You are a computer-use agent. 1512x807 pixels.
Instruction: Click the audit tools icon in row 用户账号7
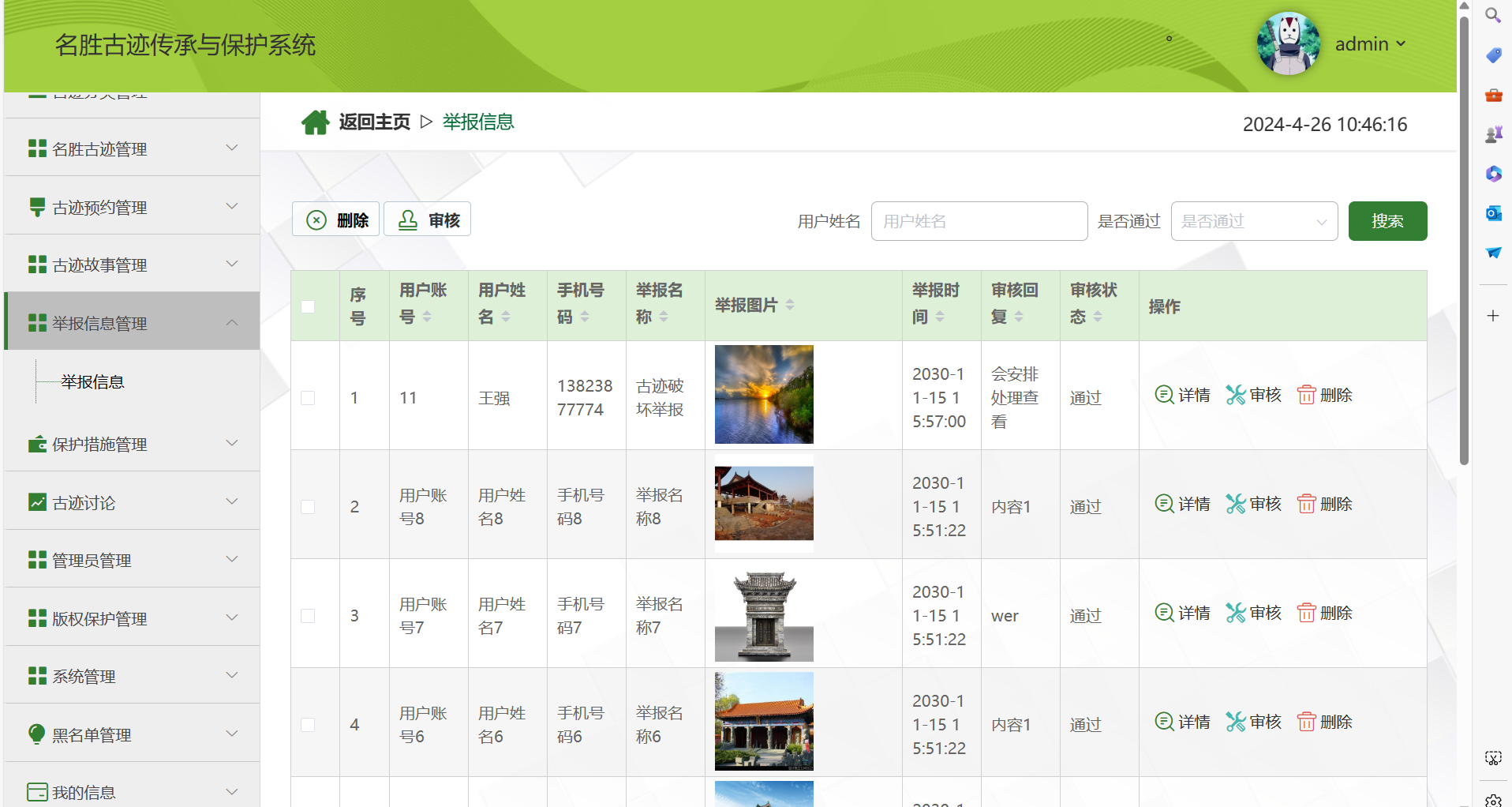click(x=1235, y=612)
